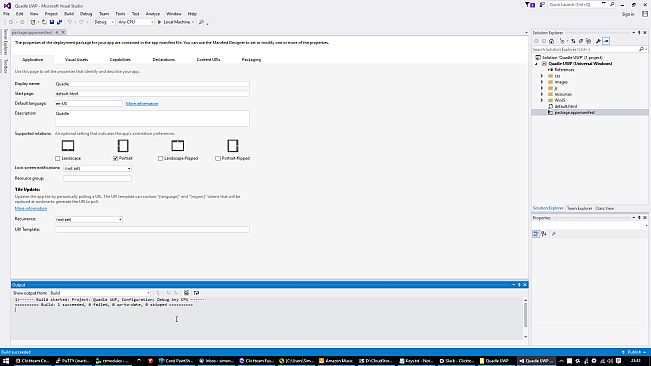Click the Categorized view icon in Properties
This screenshot has width=651, height=366.
[x=536, y=234]
